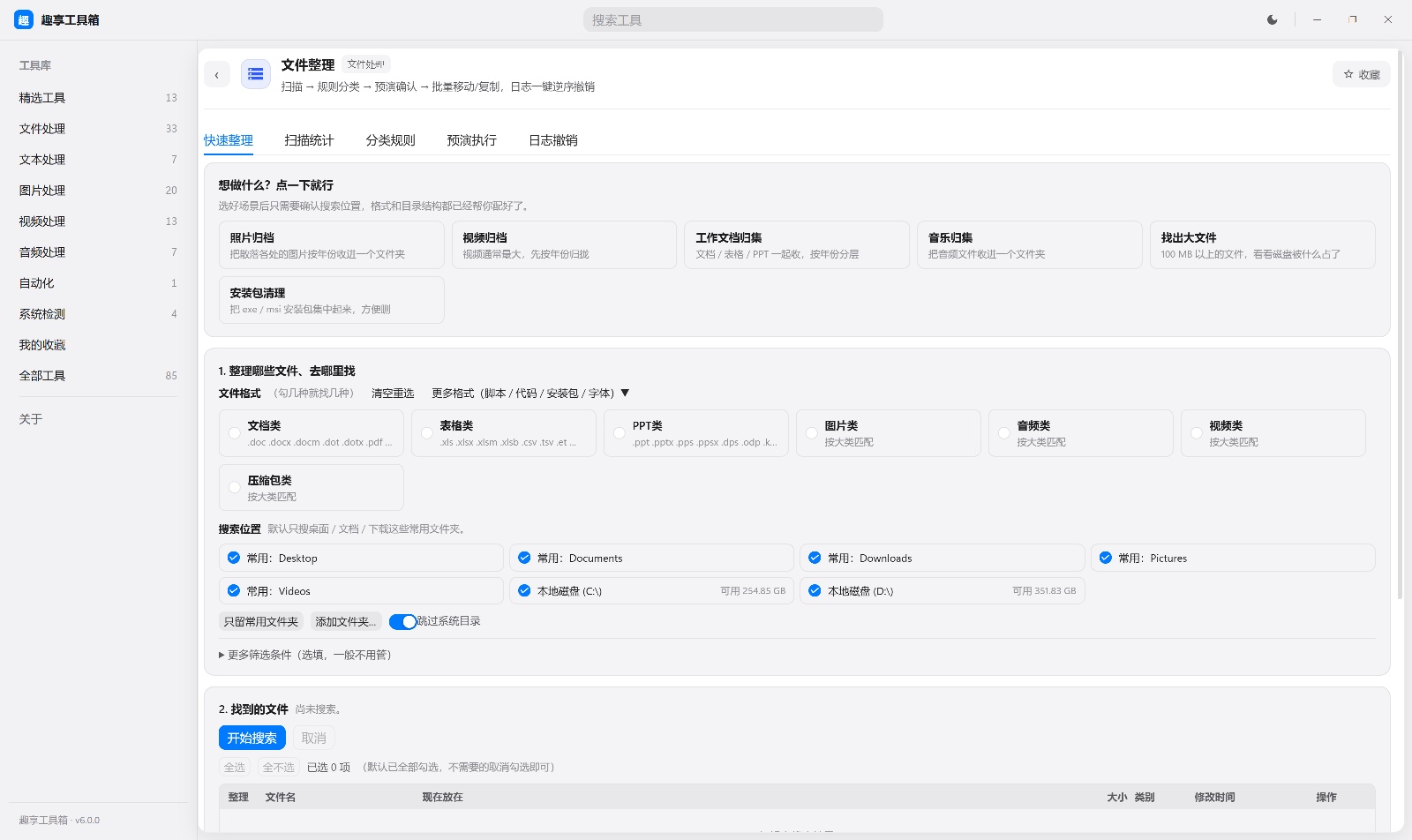The height and width of the screenshot is (840, 1412).
Task: Select the 工作文档归集 scenario card
Action: [x=797, y=244]
